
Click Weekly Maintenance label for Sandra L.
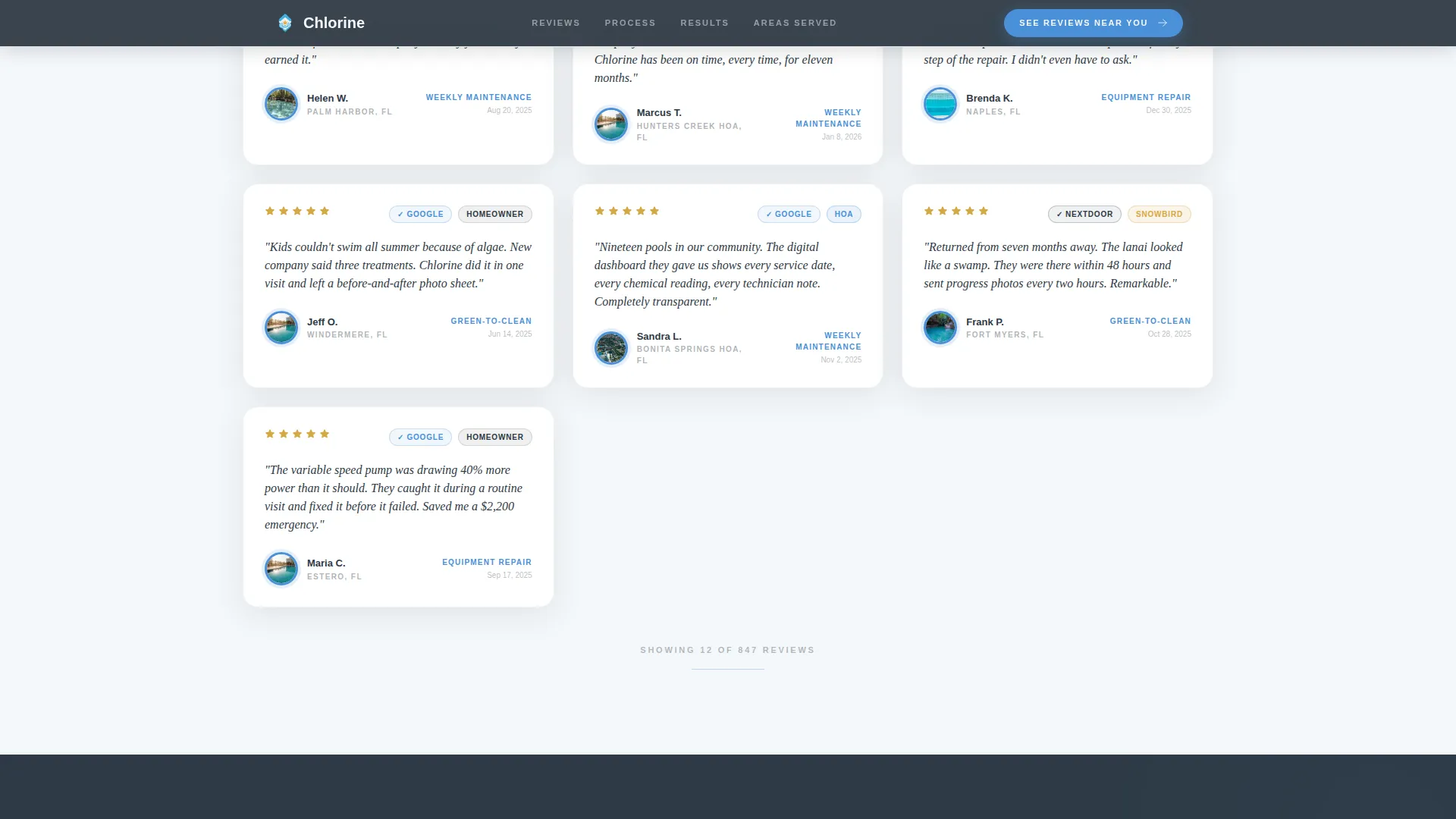[x=828, y=341]
